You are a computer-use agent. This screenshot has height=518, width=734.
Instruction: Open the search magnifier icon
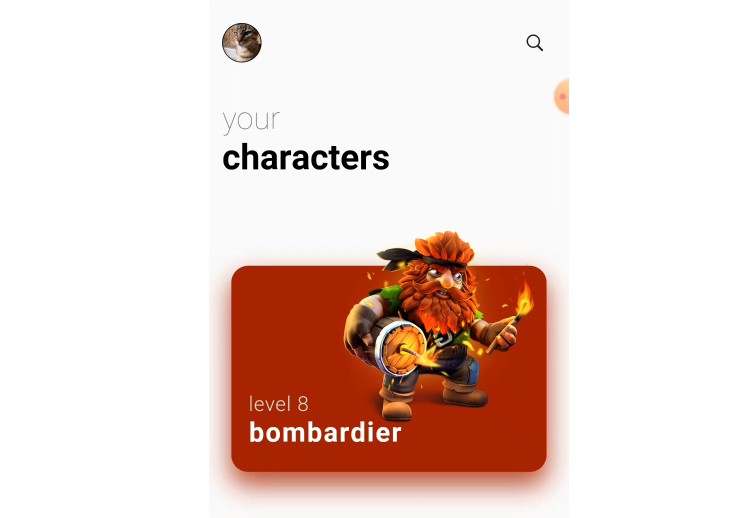(535, 43)
